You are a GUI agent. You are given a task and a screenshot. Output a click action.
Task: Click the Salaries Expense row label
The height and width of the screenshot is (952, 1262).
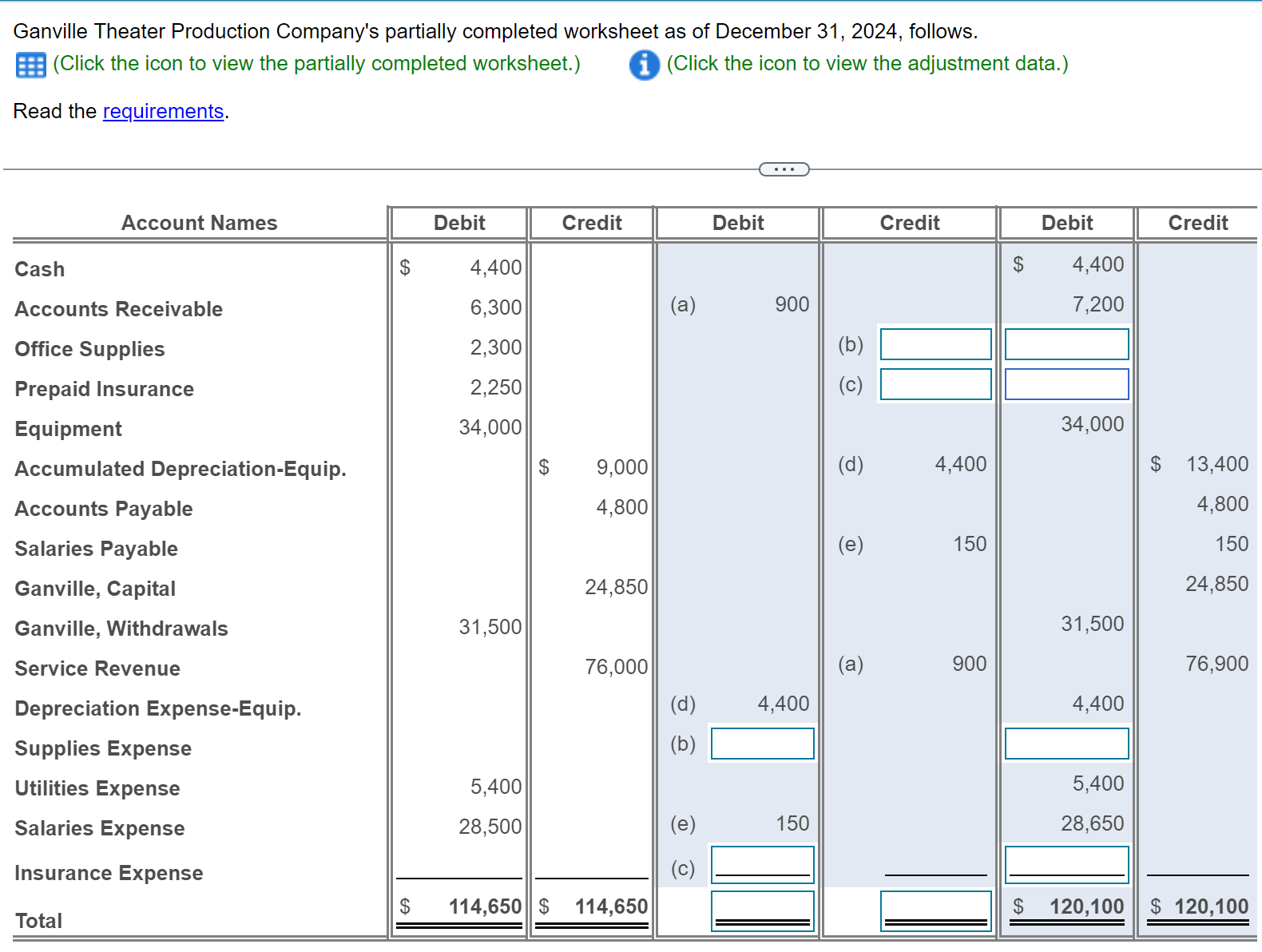(100, 828)
